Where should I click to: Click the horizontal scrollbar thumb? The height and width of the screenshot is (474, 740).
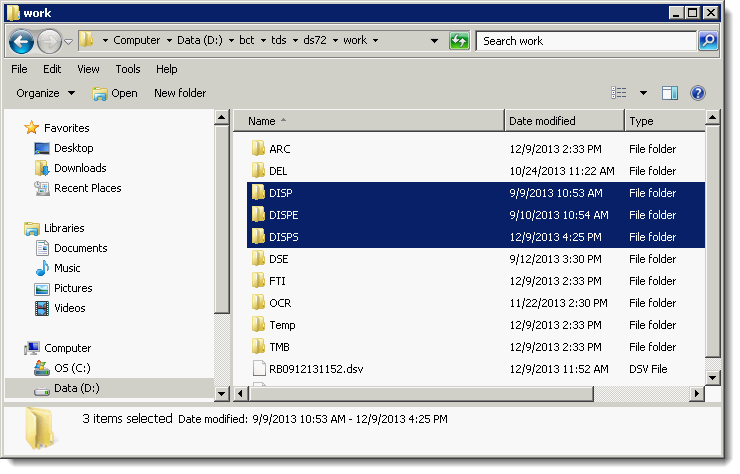point(420,394)
